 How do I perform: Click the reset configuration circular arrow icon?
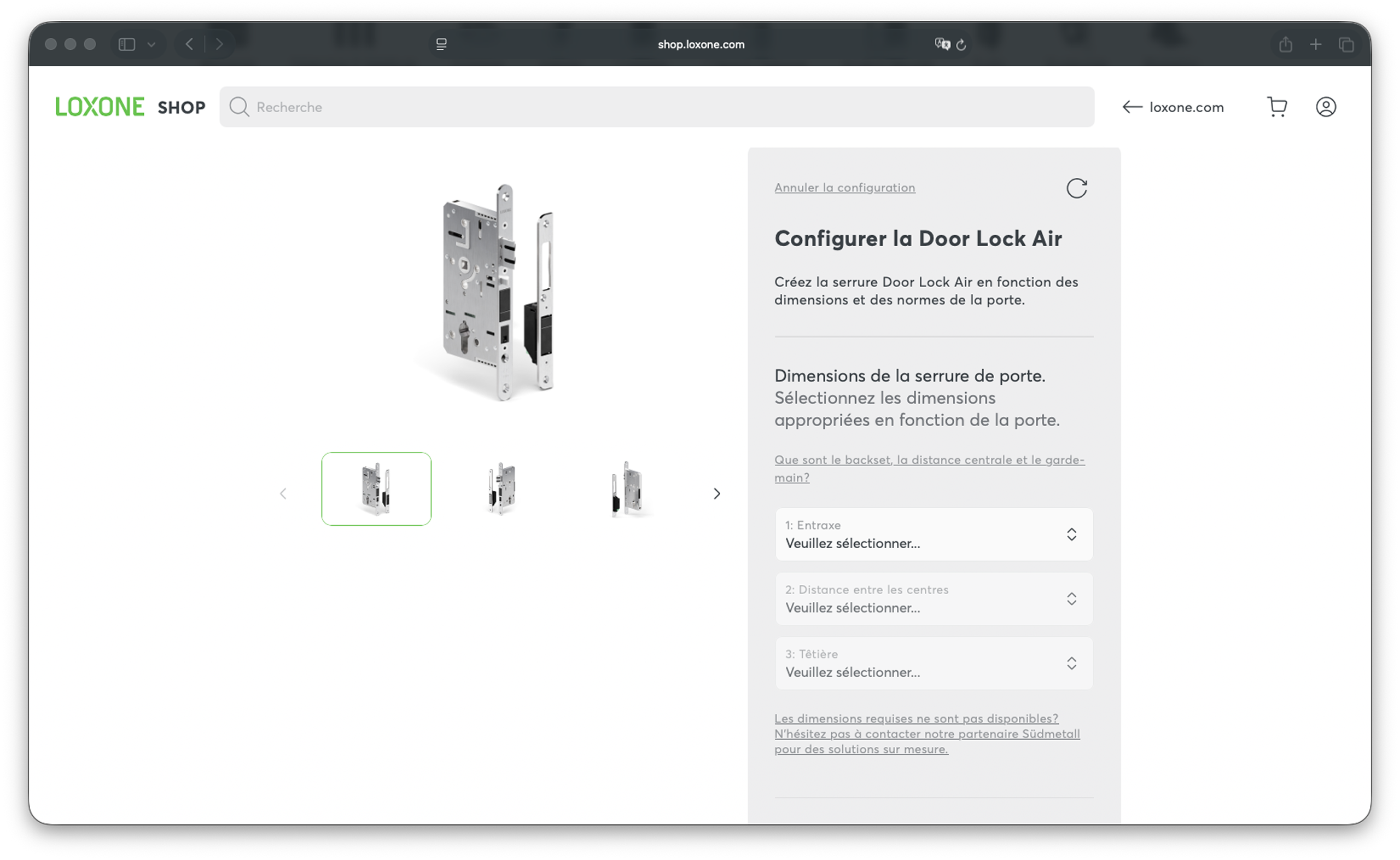click(x=1076, y=188)
